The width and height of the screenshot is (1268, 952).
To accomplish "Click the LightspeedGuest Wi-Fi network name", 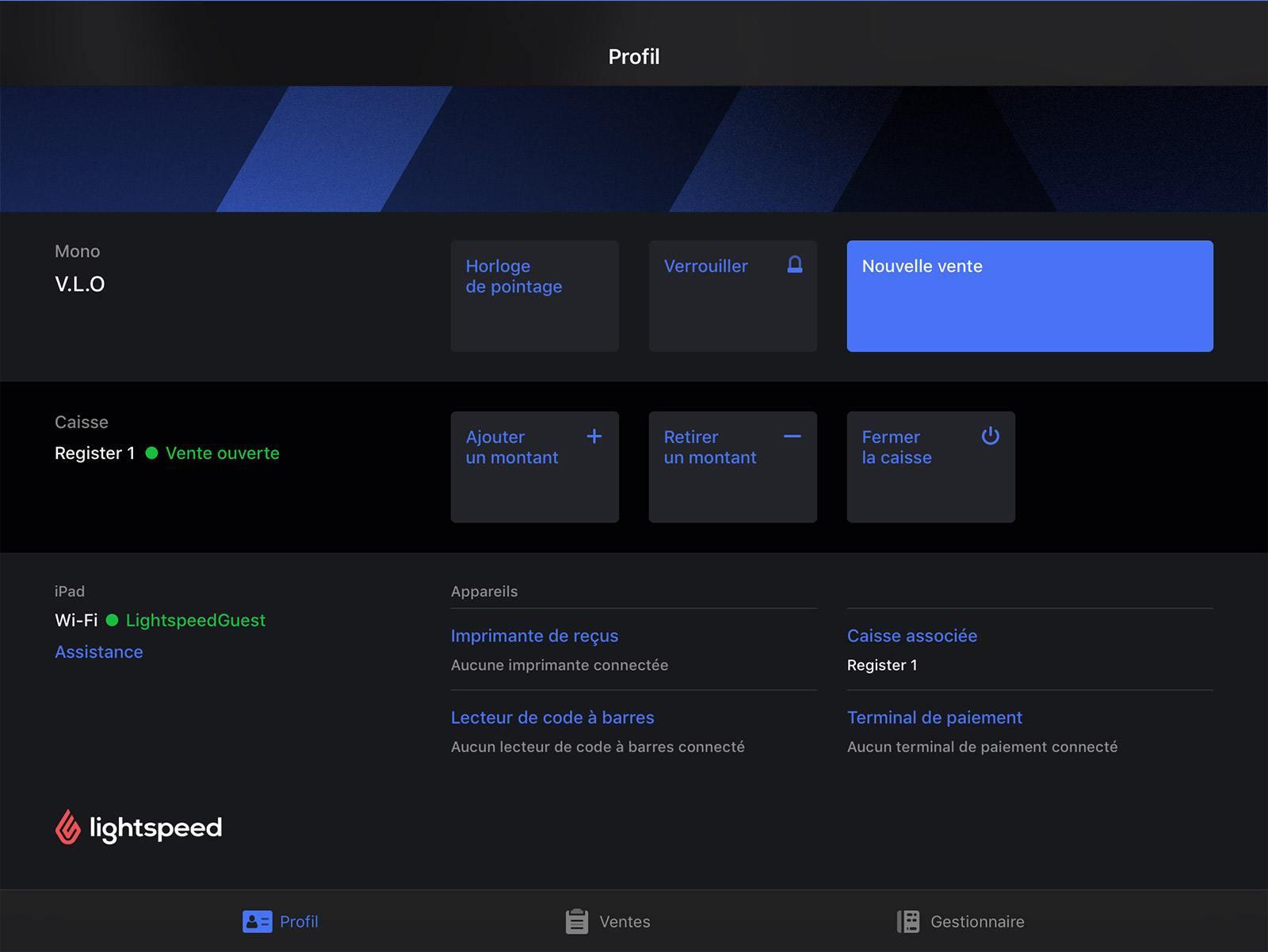I will 195,621.
